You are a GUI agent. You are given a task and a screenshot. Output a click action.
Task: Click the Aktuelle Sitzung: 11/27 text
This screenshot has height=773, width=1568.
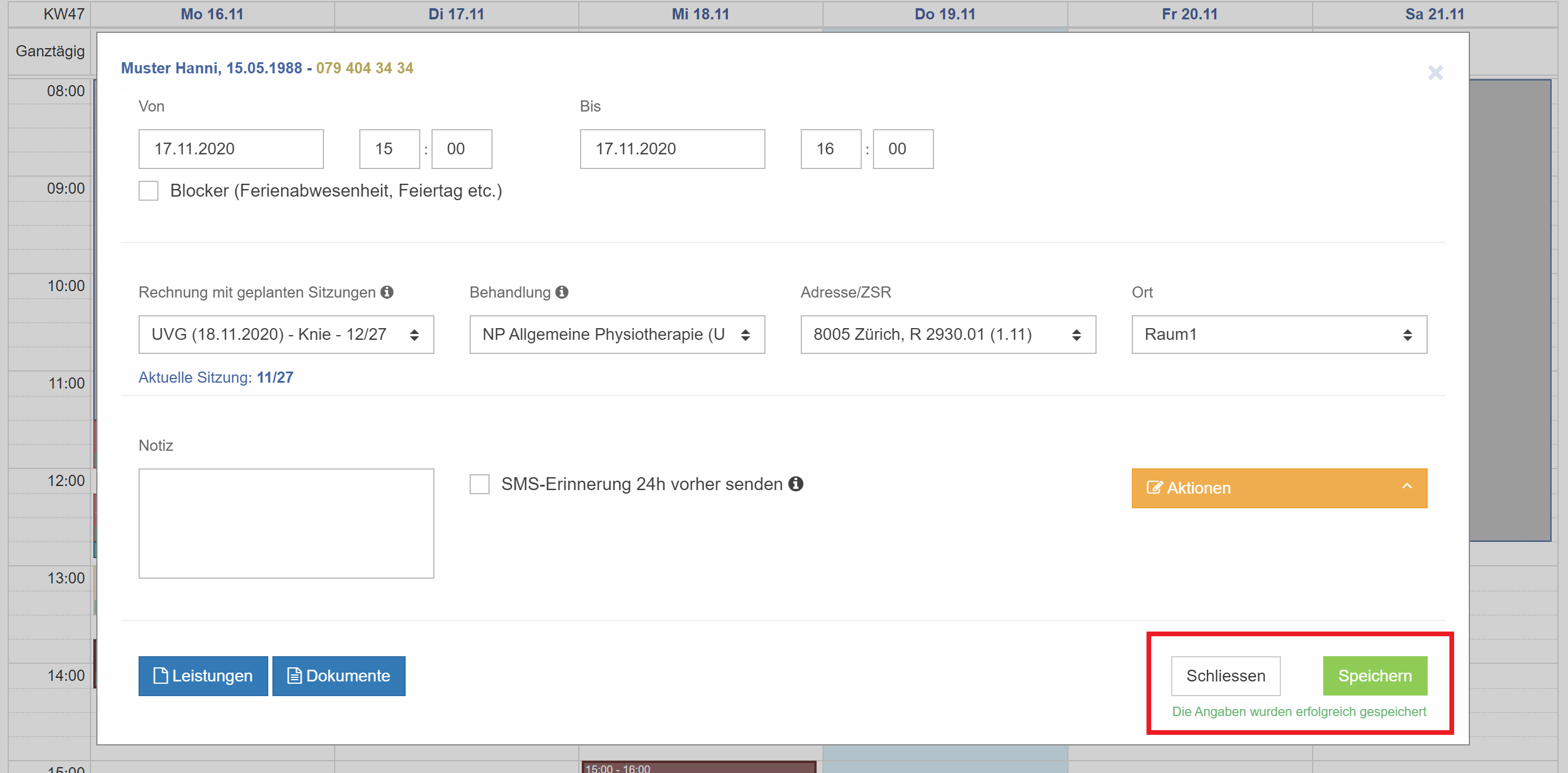point(216,377)
